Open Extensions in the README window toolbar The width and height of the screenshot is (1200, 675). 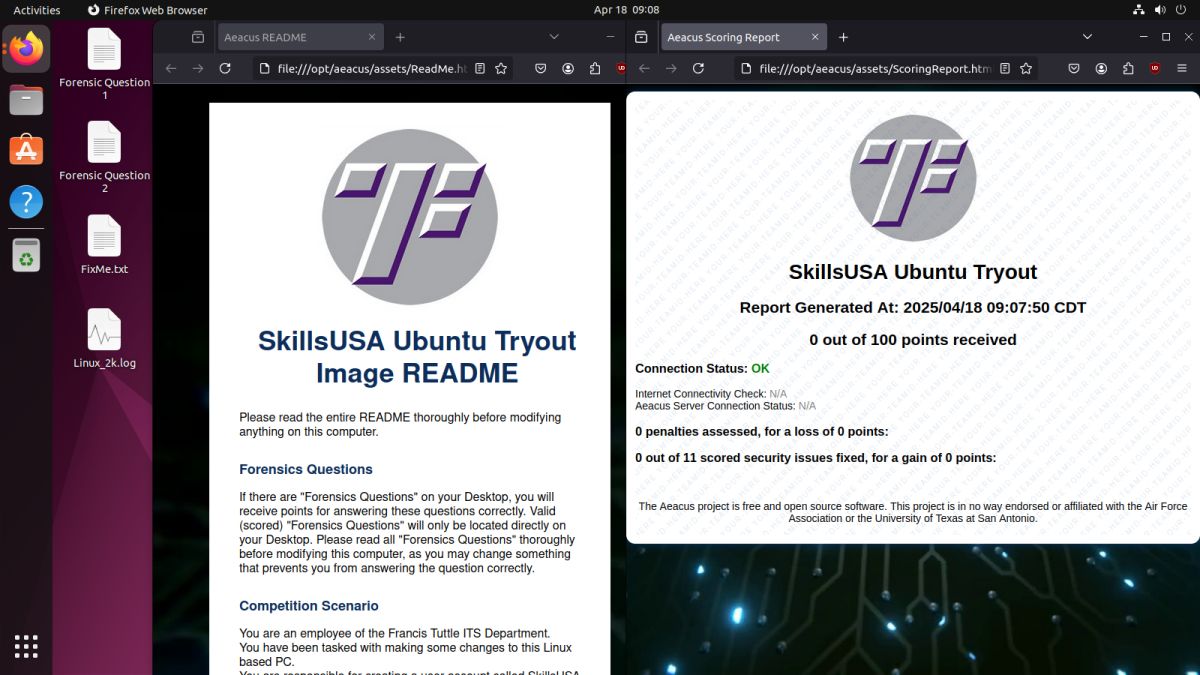pyautogui.click(x=595, y=69)
